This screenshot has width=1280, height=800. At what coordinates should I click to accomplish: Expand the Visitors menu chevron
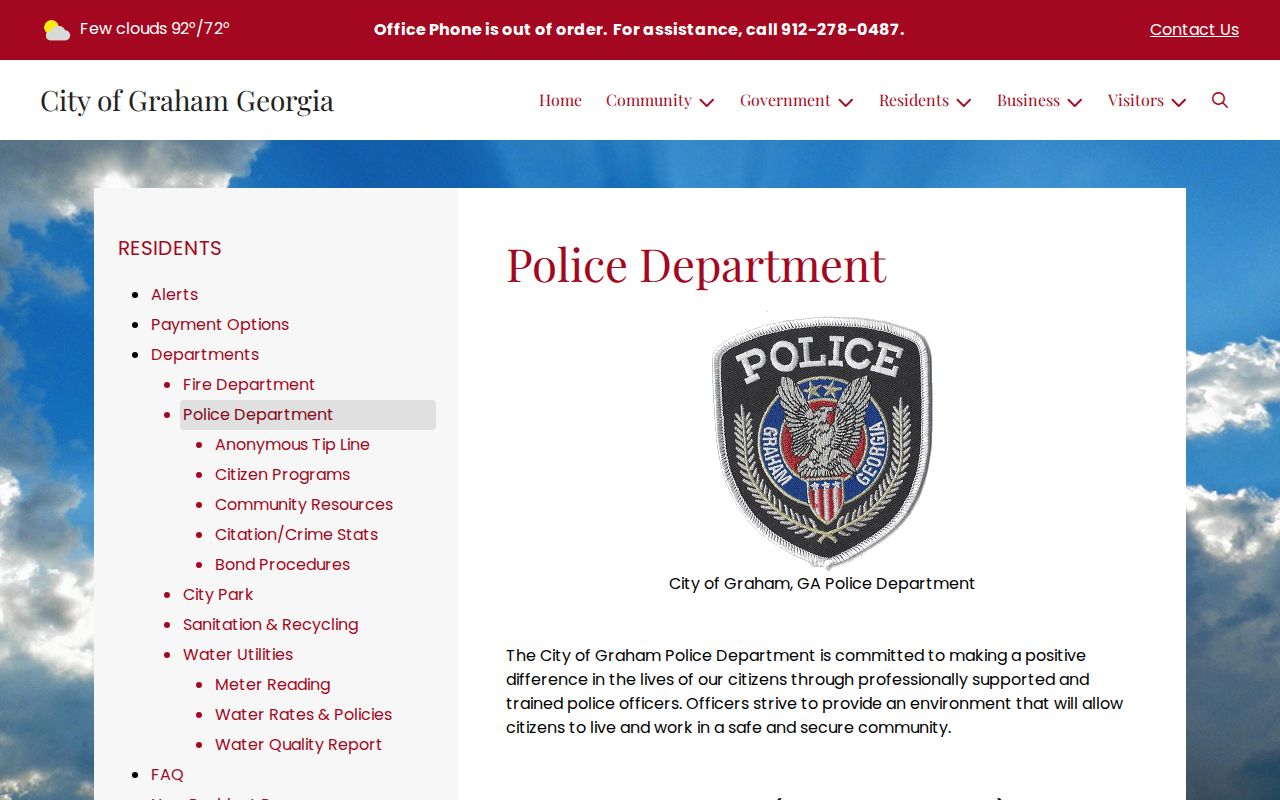tap(1179, 102)
